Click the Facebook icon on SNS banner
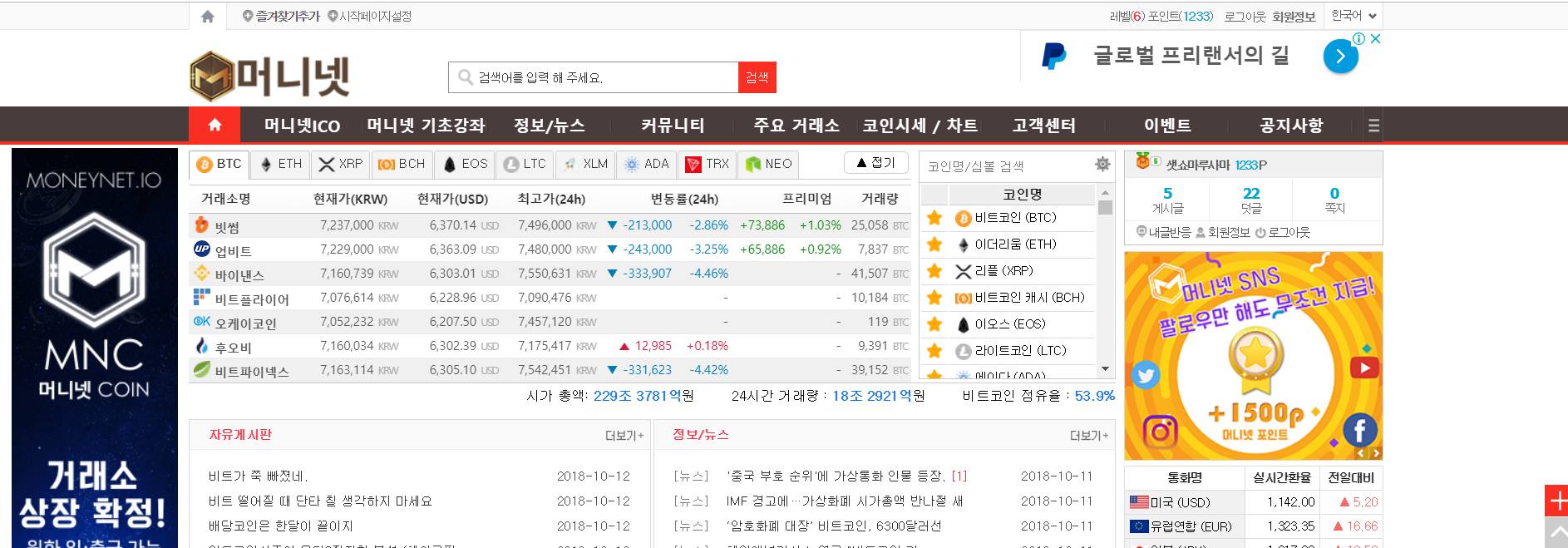 point(1360,430)
